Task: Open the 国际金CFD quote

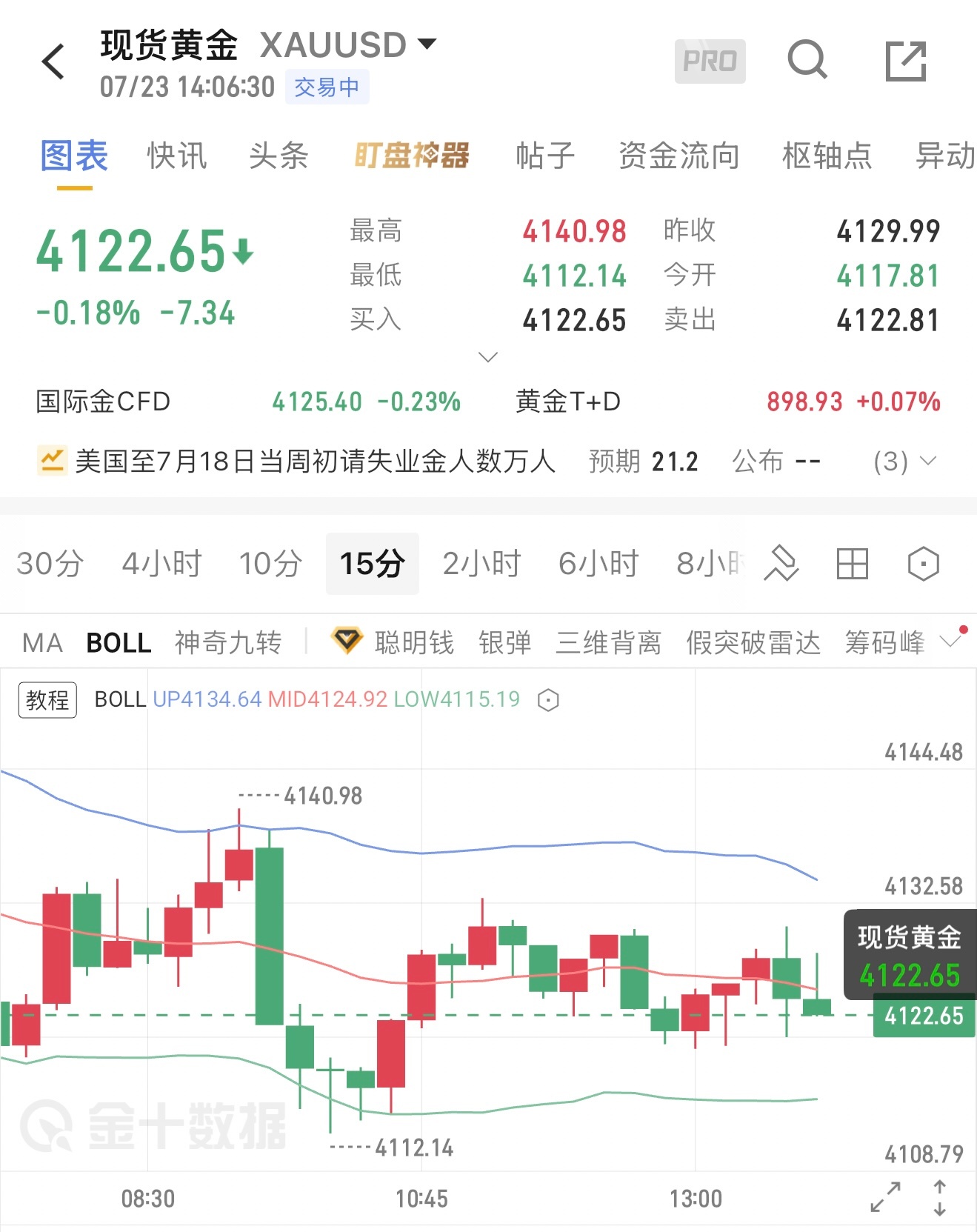Action: coord(248,402)
